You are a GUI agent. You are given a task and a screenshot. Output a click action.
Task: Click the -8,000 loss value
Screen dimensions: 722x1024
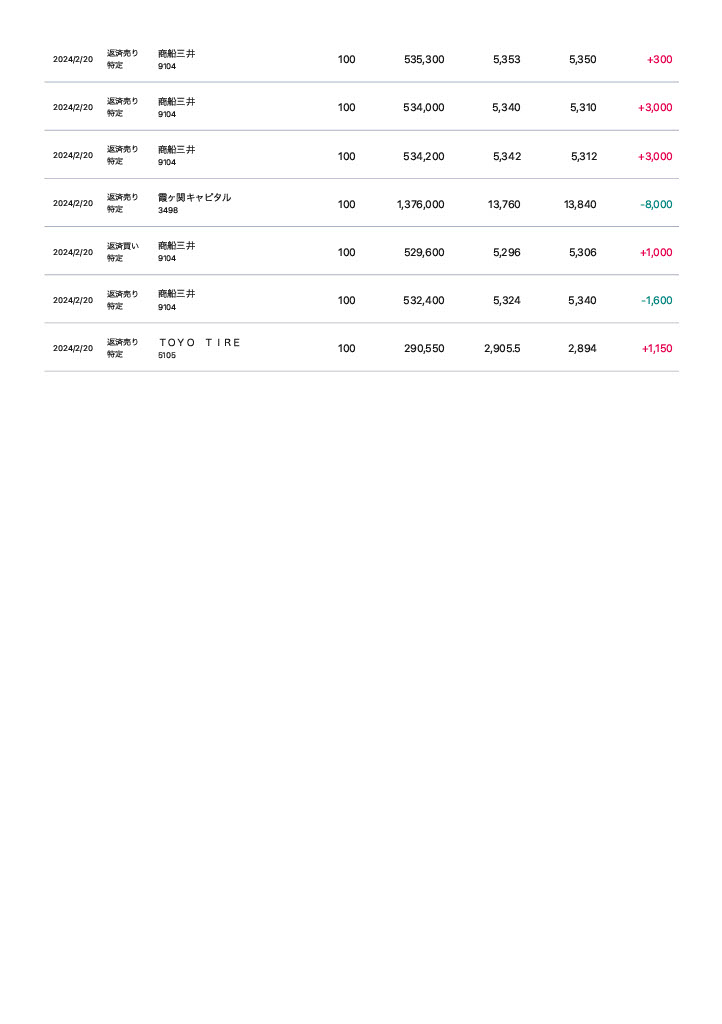(656, 204)
